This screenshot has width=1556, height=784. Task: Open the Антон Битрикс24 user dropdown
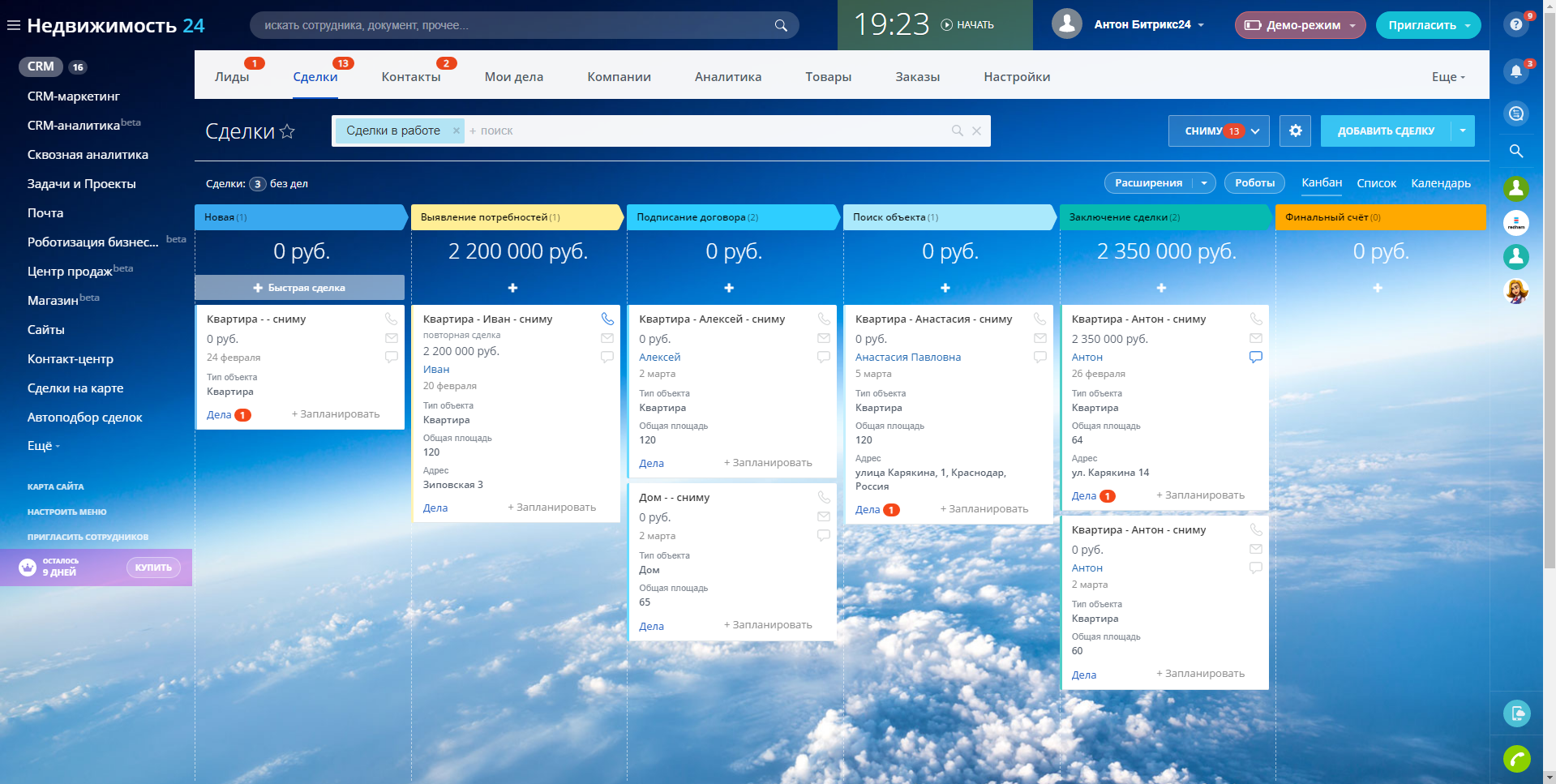pyautogui.click(x=1149, y=25)
